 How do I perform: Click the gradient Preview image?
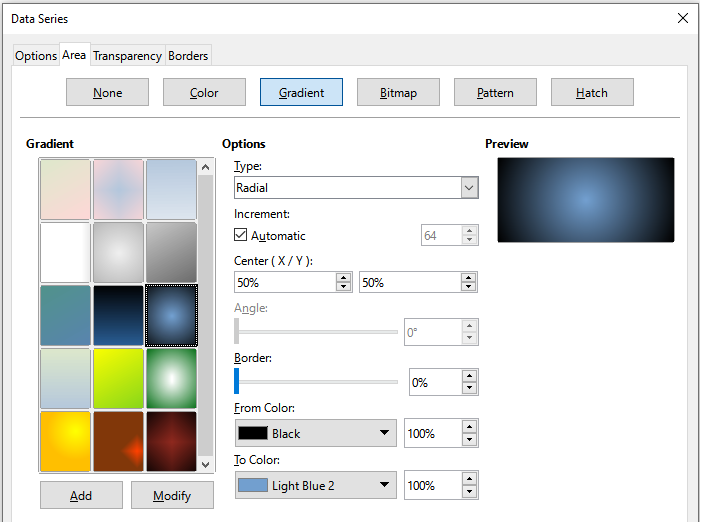[586, 200]
